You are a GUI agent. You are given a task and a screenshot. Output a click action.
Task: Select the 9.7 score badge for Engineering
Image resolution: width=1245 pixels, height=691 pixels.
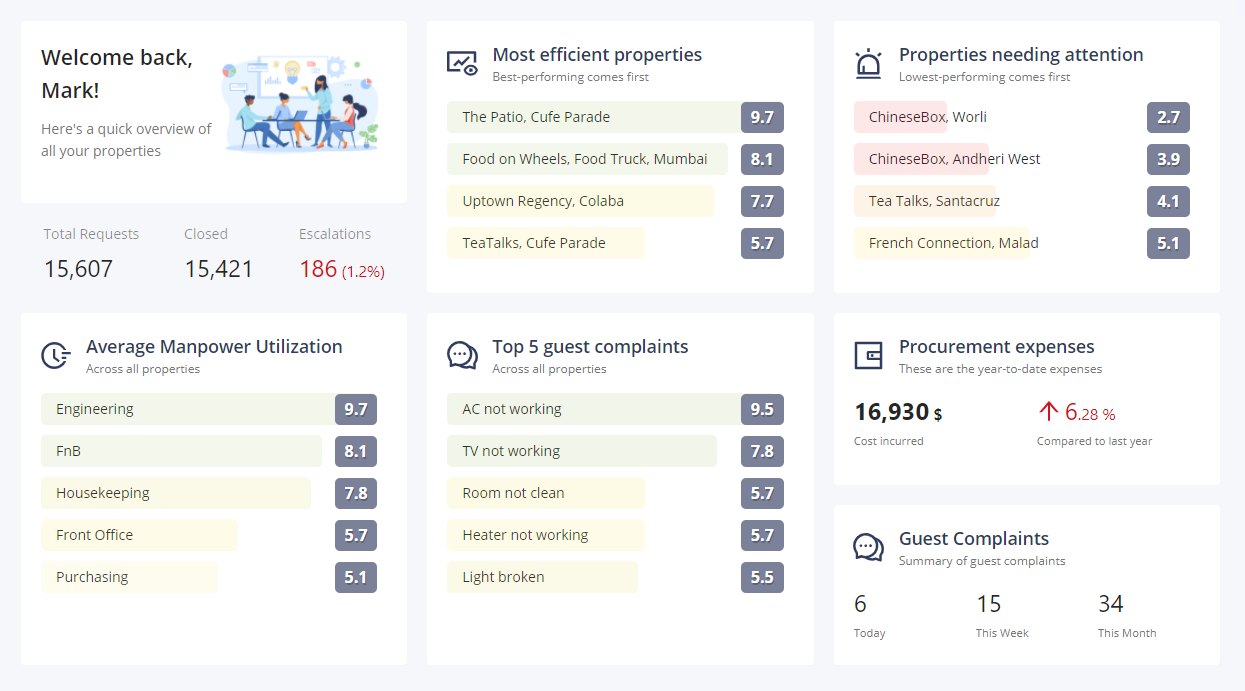pos(356,409)
